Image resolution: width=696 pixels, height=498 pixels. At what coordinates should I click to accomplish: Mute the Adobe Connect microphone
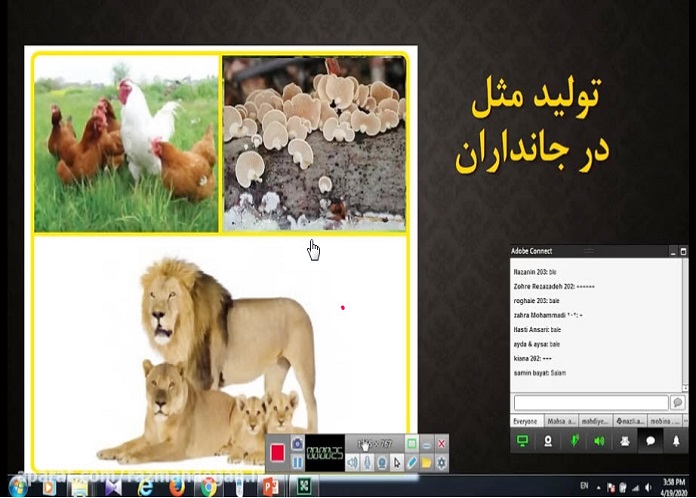coord(574,441)
